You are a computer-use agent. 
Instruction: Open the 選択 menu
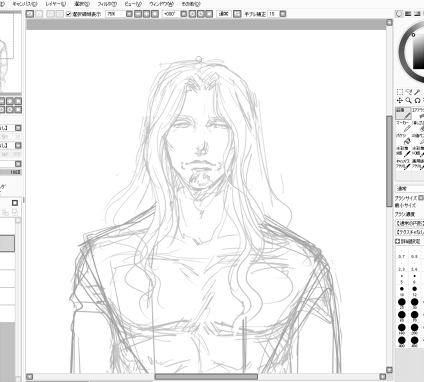pyautogui.click(x=82, y=4)
